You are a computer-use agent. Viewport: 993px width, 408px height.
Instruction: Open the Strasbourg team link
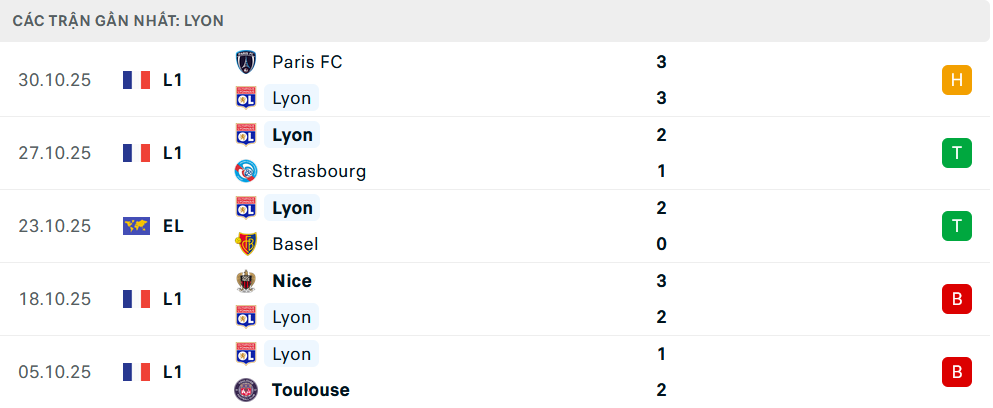[319, 171]
